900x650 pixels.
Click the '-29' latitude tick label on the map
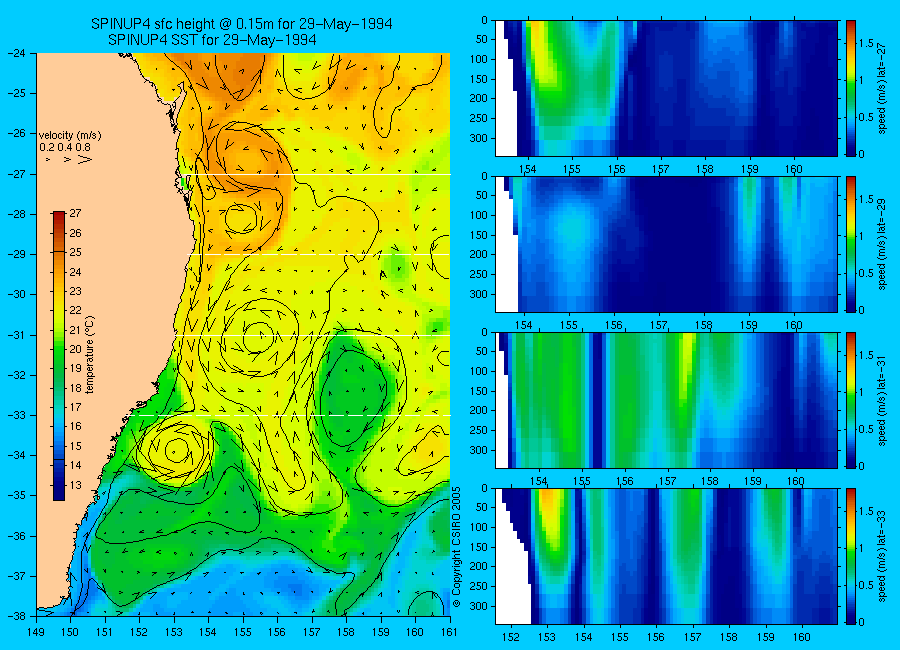coord(17,254)
